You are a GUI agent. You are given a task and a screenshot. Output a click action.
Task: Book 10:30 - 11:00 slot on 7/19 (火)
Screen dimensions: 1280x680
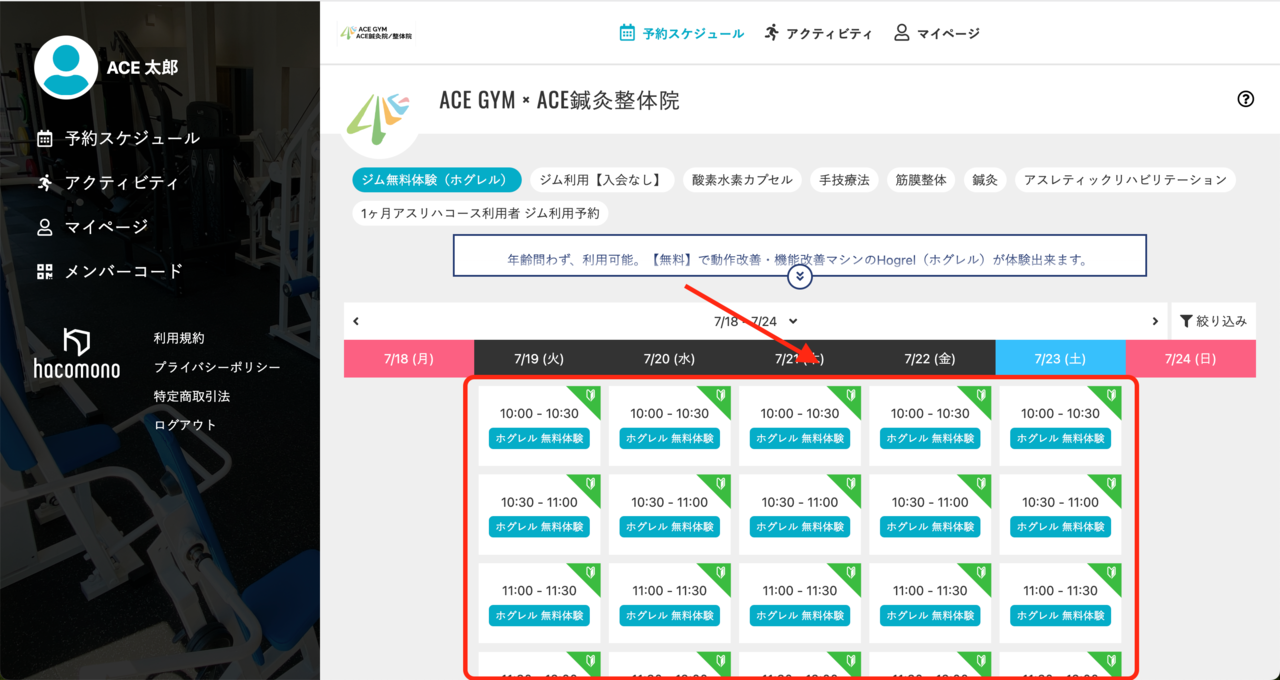(x=539, y=514)
